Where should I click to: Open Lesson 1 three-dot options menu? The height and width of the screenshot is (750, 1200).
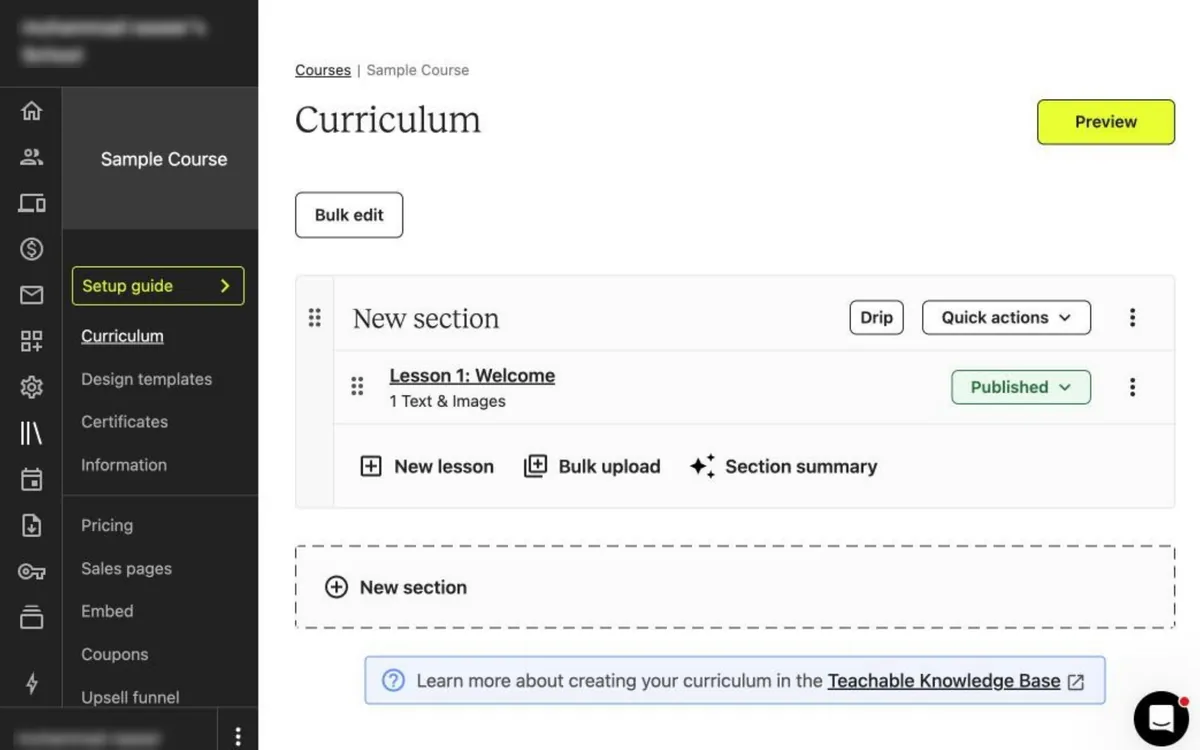click(x=1132, y=387)
